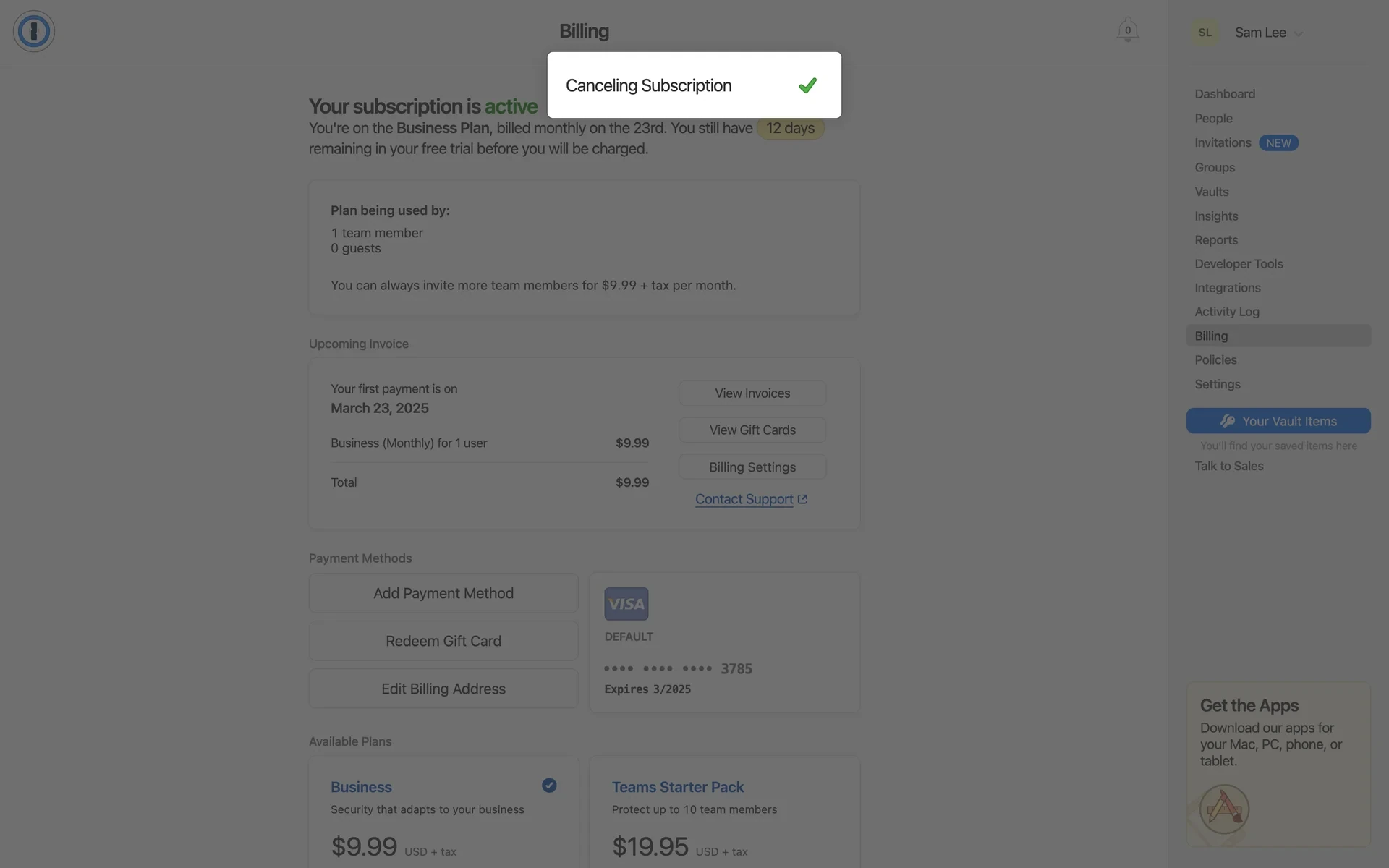The width and height of the screenshot is (1389, 868).
Task: Click the Business plan selected checkmark
Action: [x=549, y=786]
